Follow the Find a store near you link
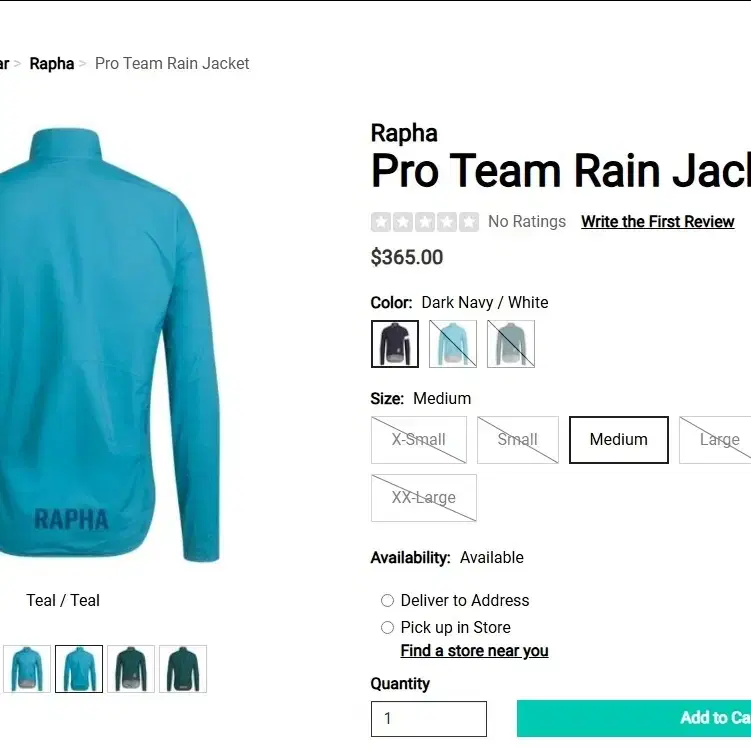The image size is (751, 751). coord(474,651)
